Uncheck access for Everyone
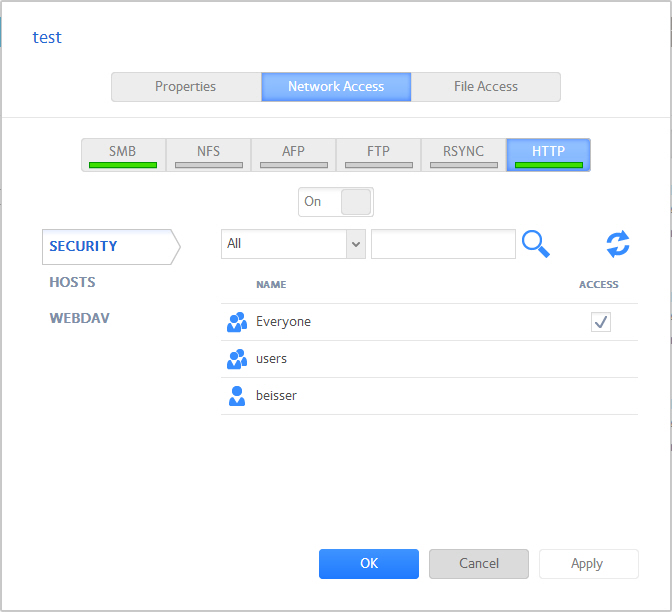 coord(600,322)
